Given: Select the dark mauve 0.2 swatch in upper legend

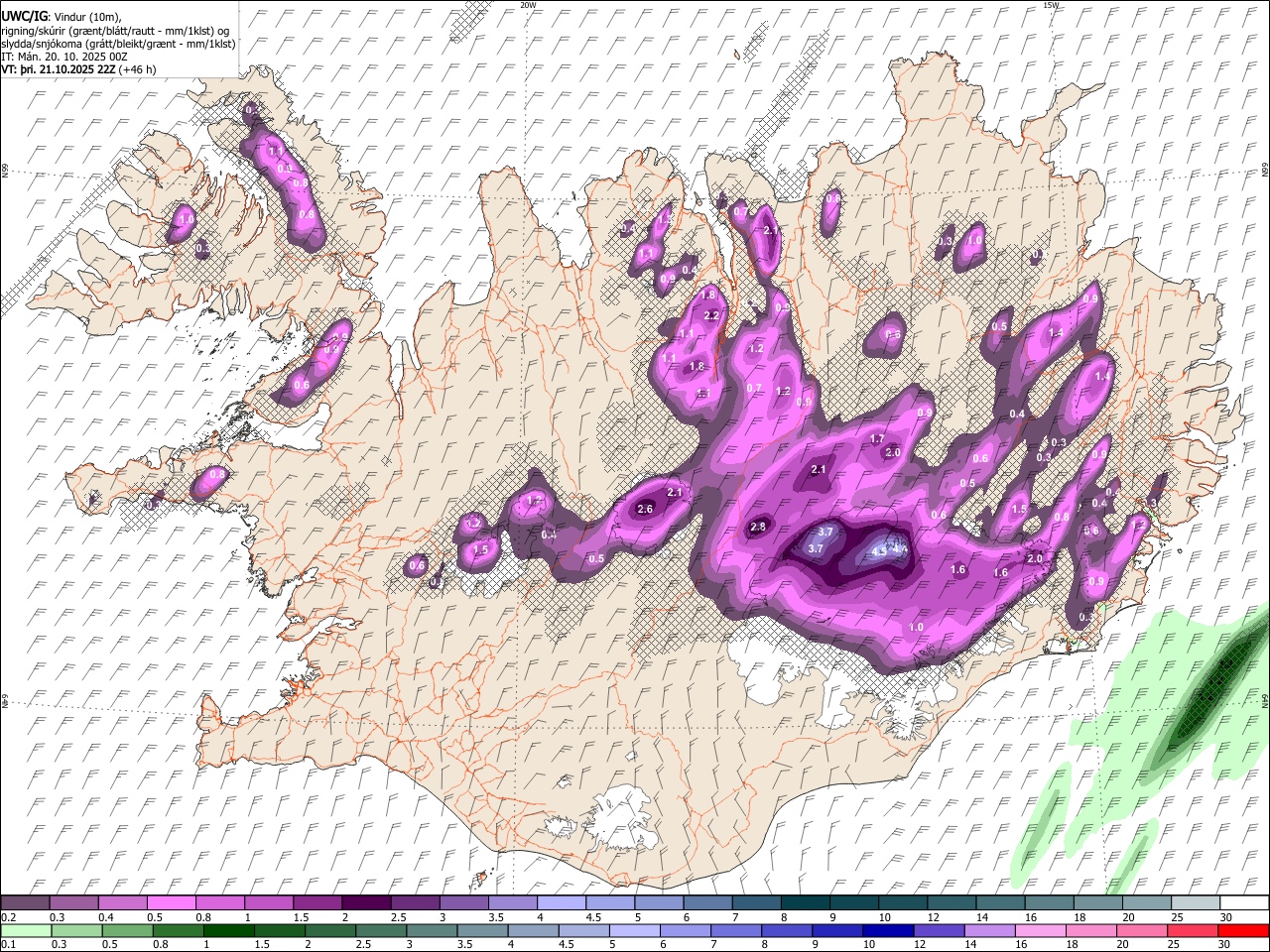Looking at the screenshot, I should click(25, 902).
